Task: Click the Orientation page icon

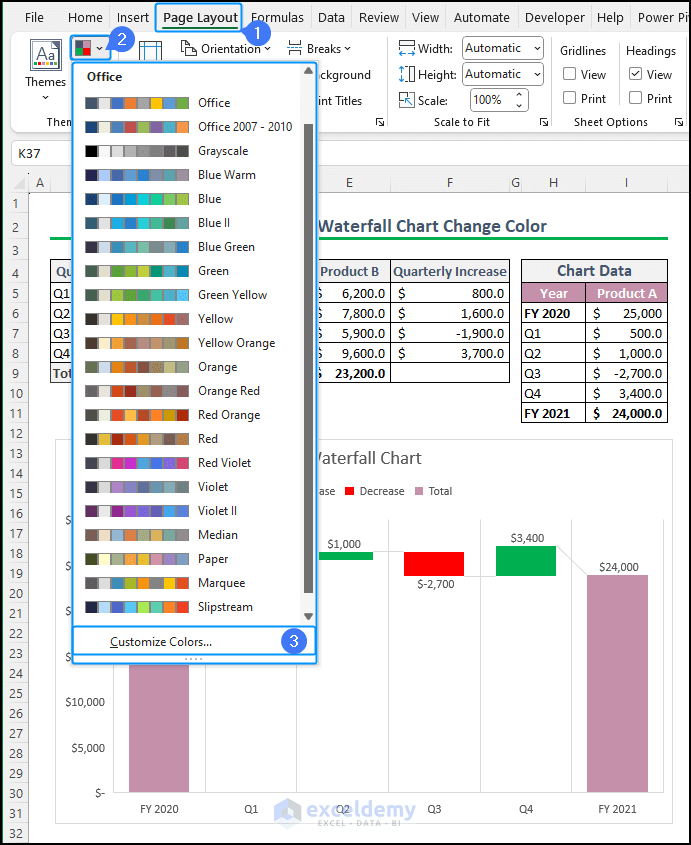Action: 188,49
